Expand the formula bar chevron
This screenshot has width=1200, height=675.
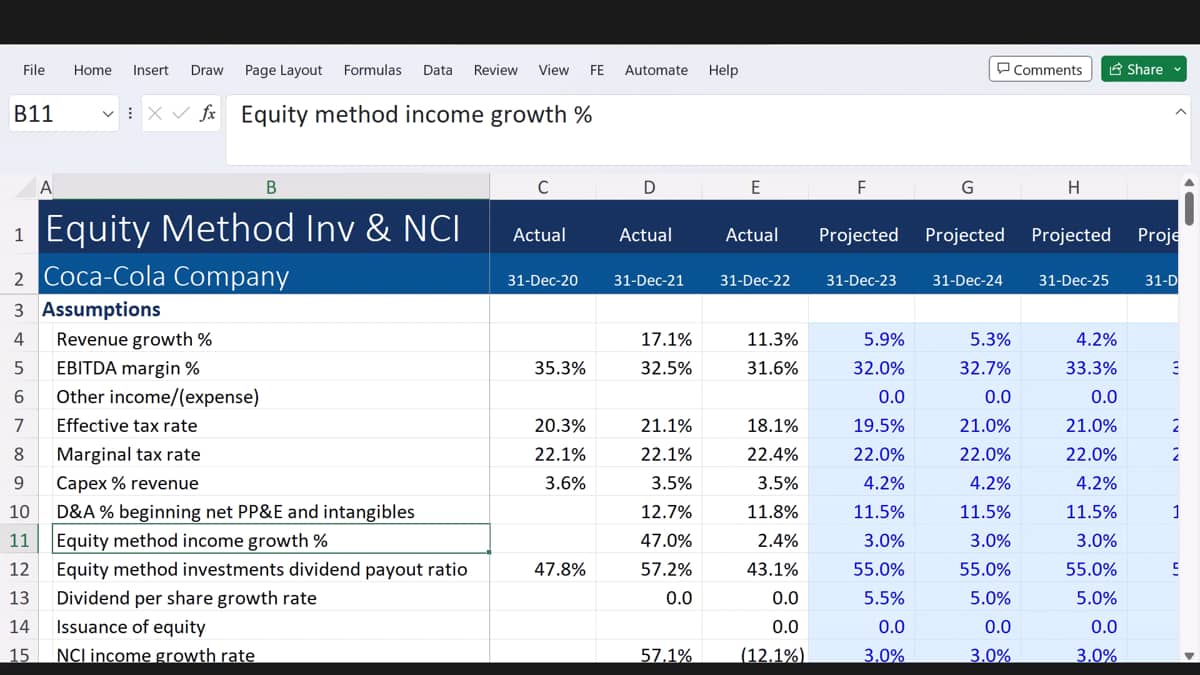[1181, 111]
